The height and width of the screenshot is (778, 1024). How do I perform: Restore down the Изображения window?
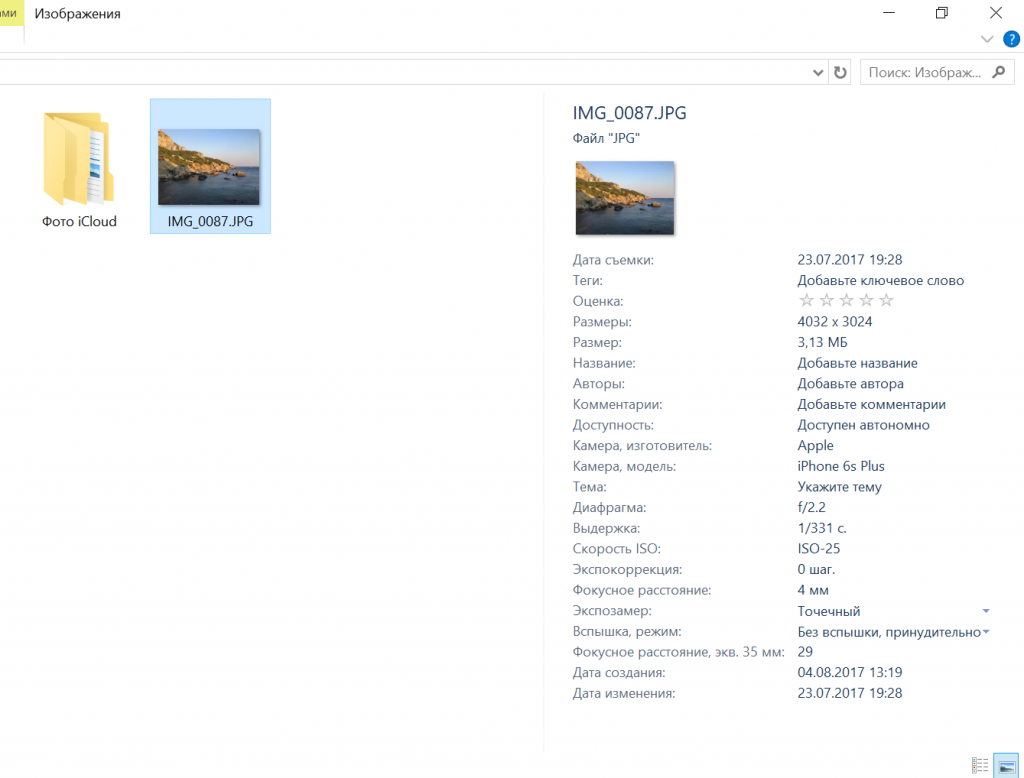(942, 13)
